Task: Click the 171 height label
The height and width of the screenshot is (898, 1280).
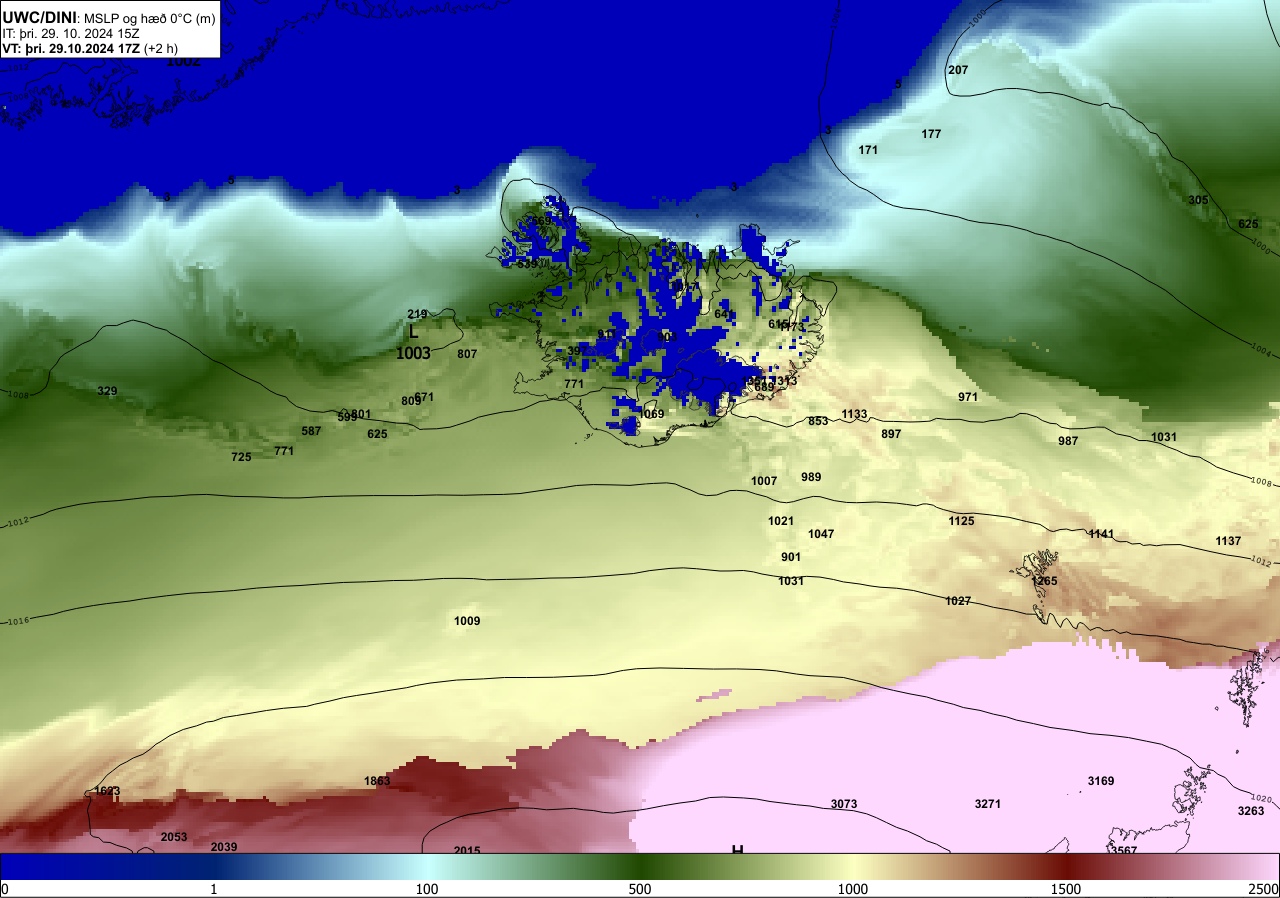Action: tap(868, 150)
